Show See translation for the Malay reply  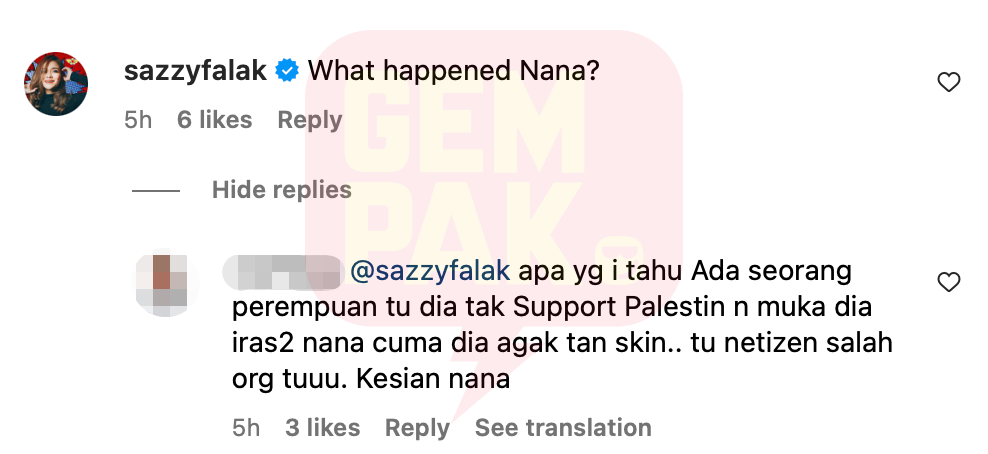click(x=563, y=428)
